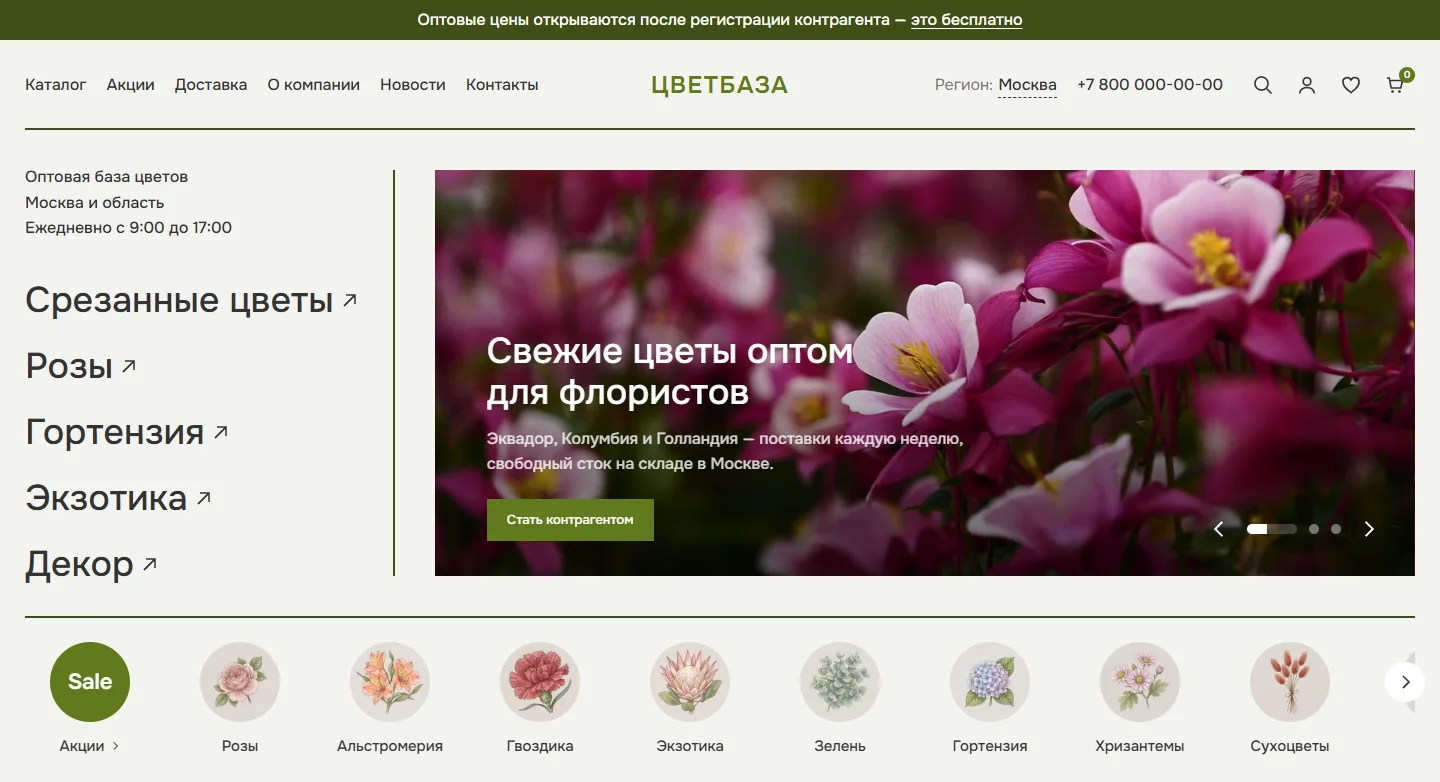Click the ЦВЕТБАЗА logo
Screen dimensions: 1440x782
tap(720, 85)
